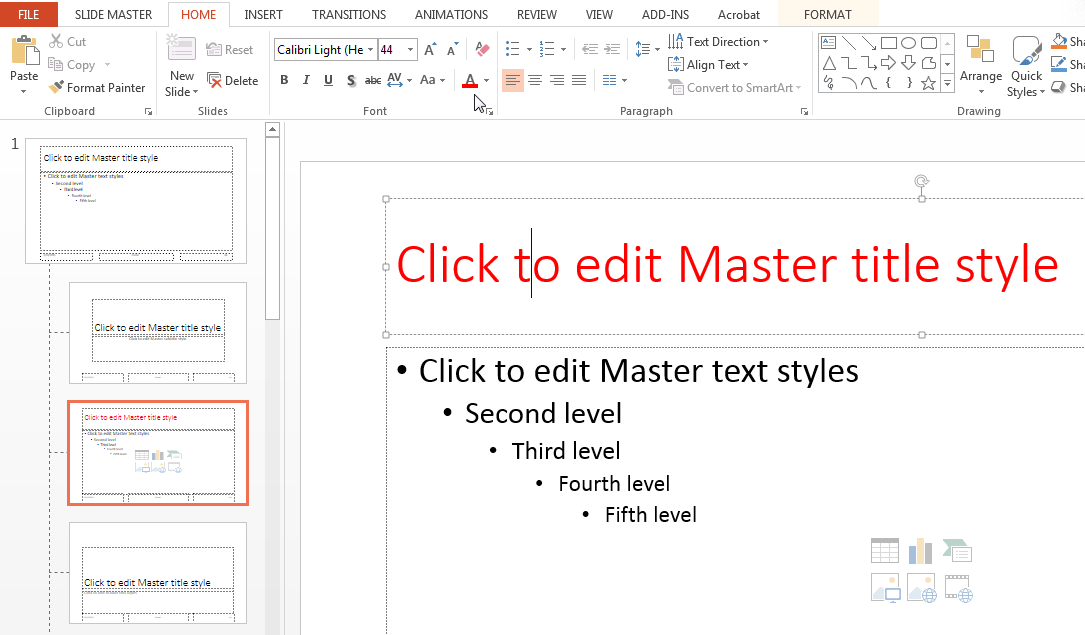
Task: Select the fourth slide master thumbnail
Action: [157, 573]
